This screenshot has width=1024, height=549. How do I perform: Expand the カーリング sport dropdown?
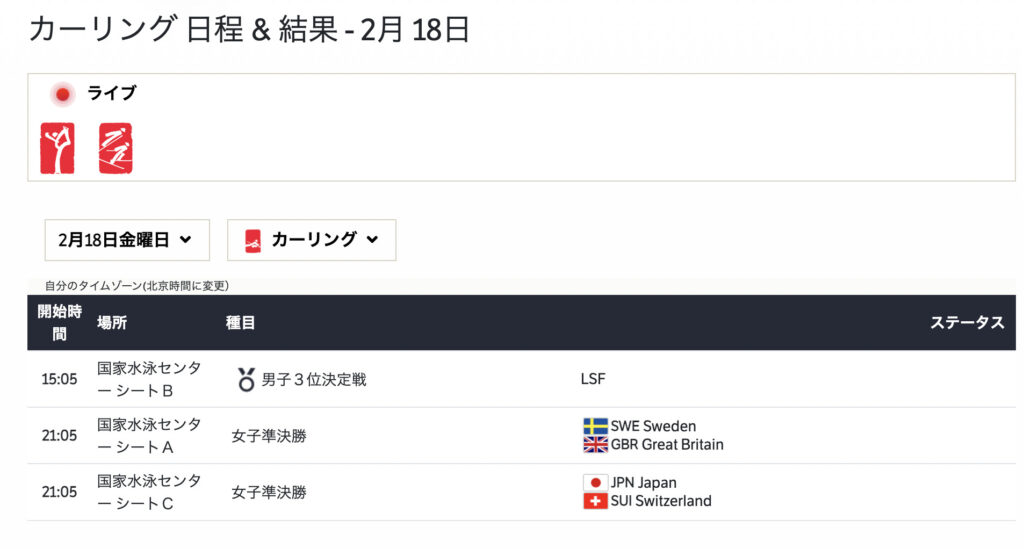point(312,240)
